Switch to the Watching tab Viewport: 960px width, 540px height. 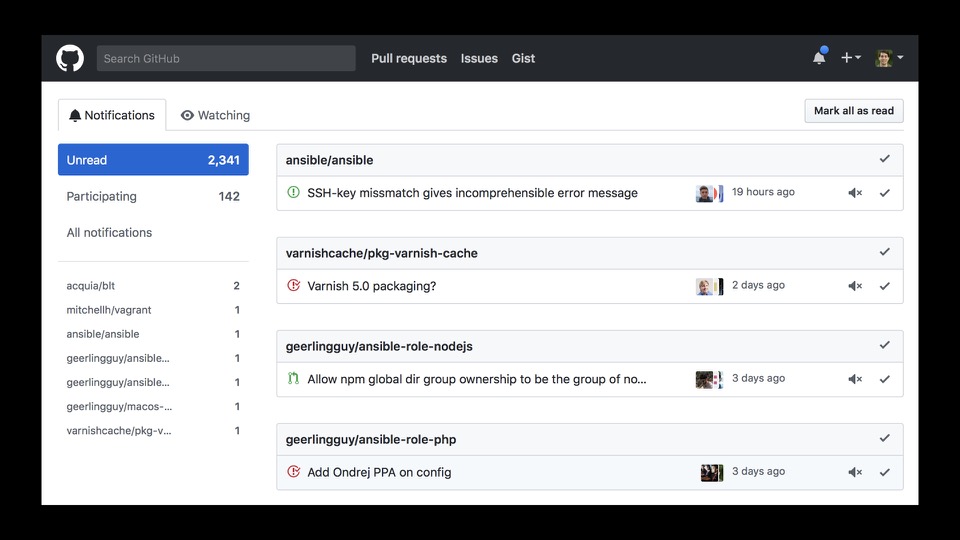pos(216,115)
